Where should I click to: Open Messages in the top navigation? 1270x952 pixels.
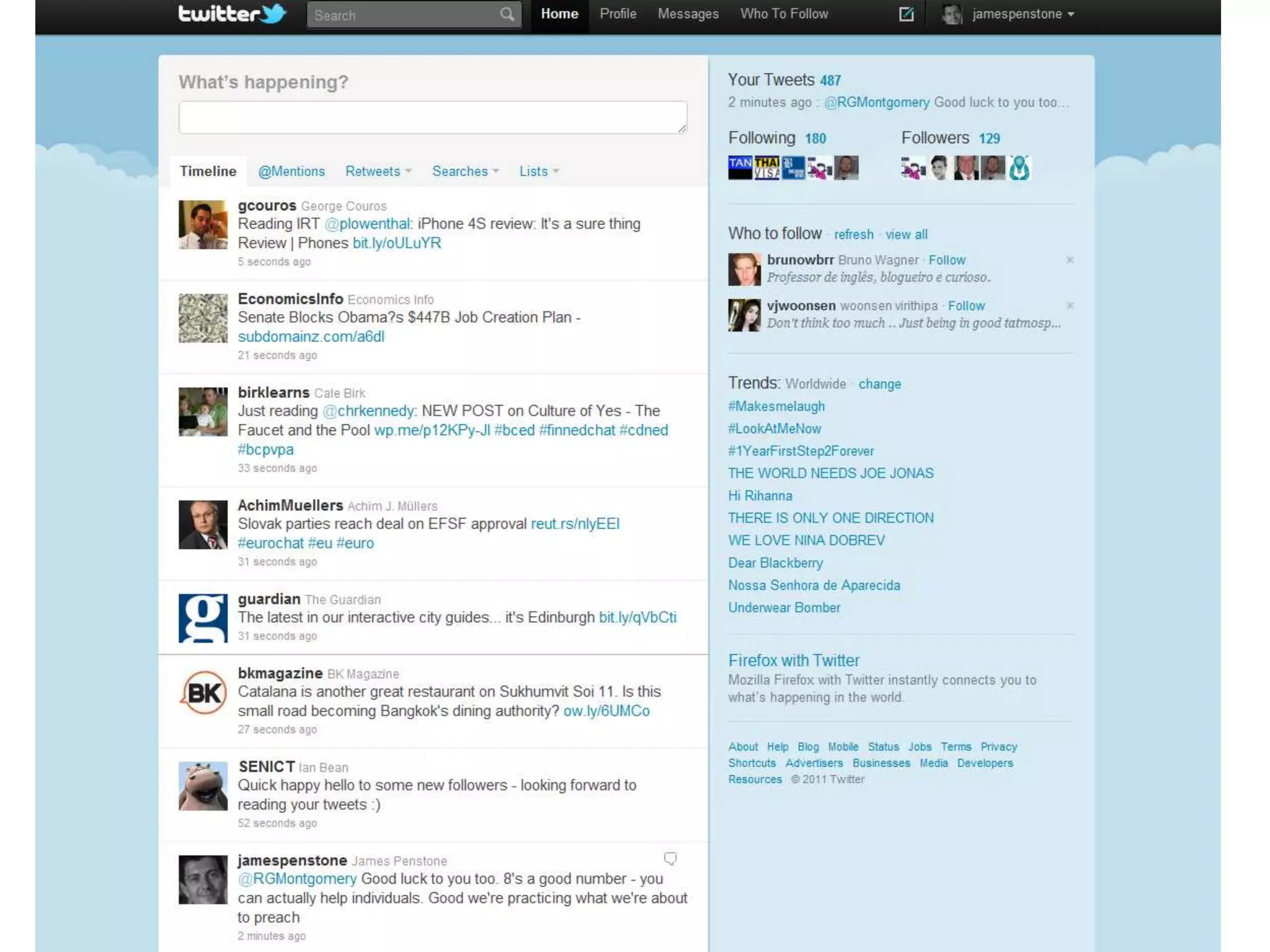688,14
